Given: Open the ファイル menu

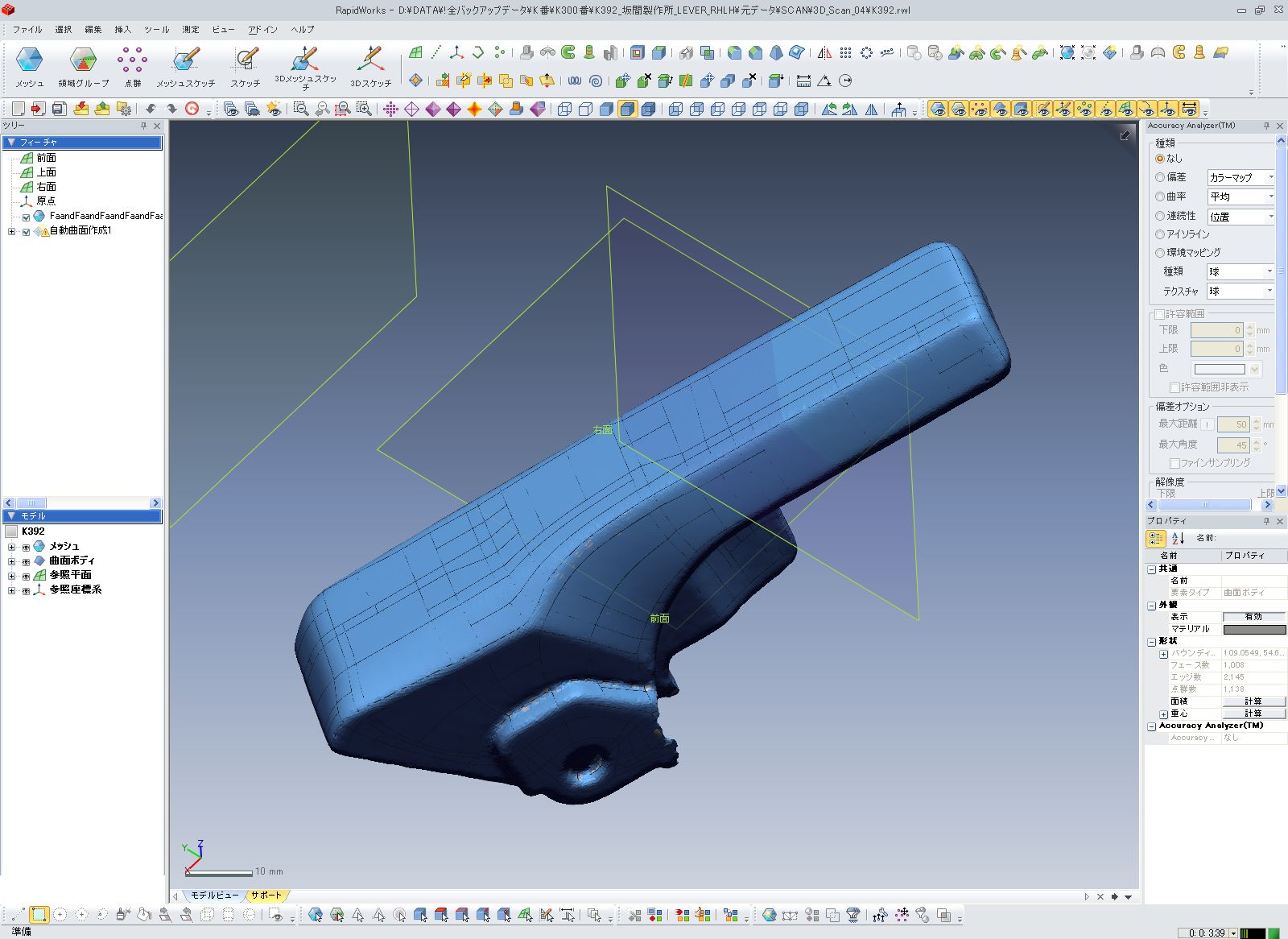Looking at the screenshot, I should tap(27, 30).
